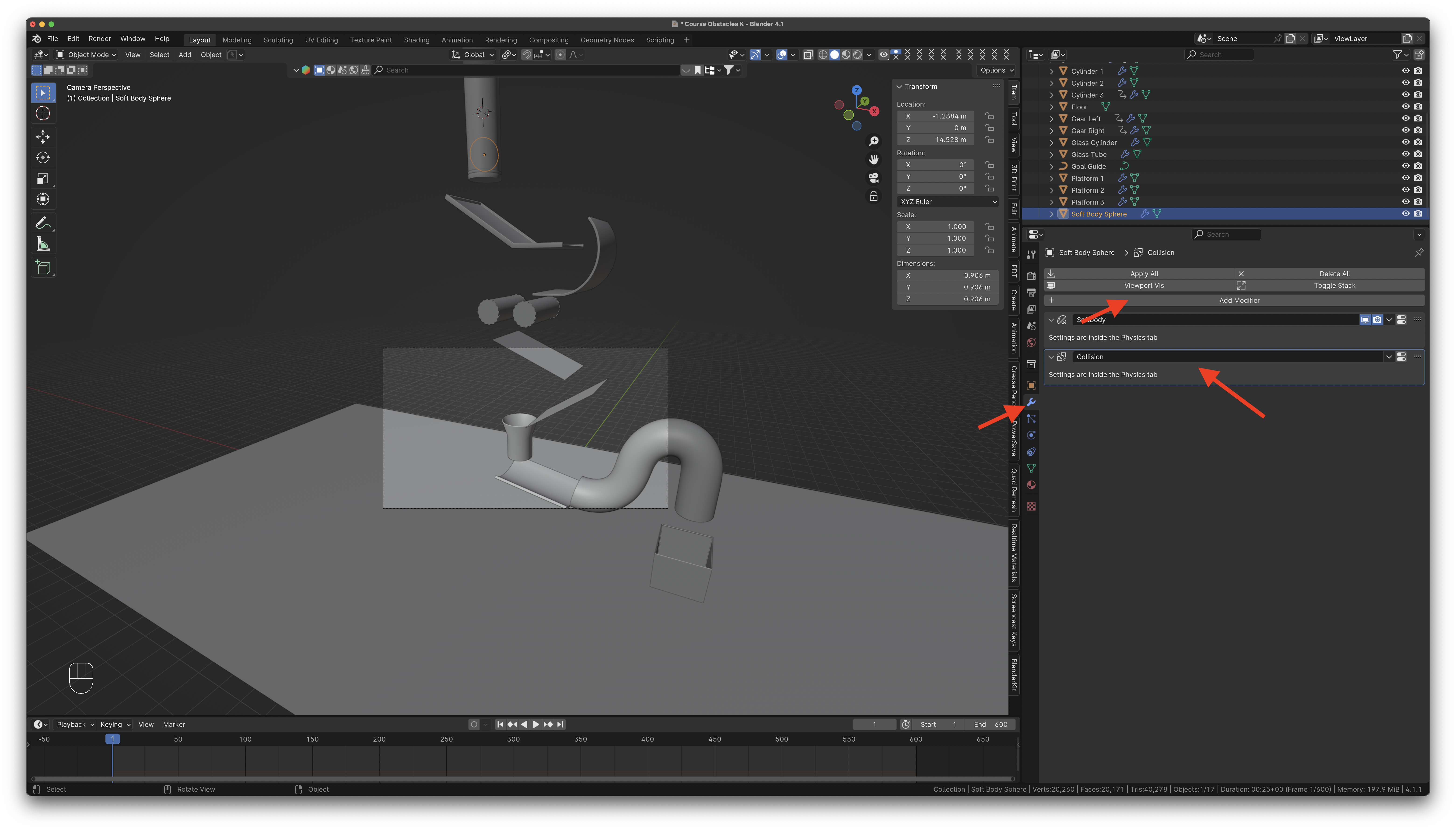This screenshot has width=1456, height=830.
Task: Open the Modifier properties wrench tab
Action: click(1031, 402)
